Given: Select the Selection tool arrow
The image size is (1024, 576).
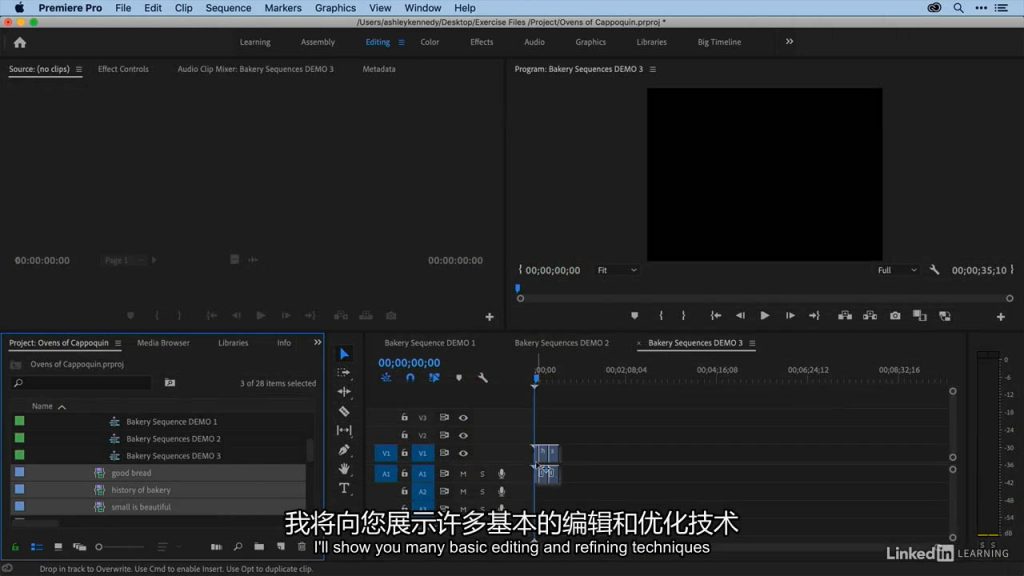Looking at the screenshot, I should click(x=344, y=354).
